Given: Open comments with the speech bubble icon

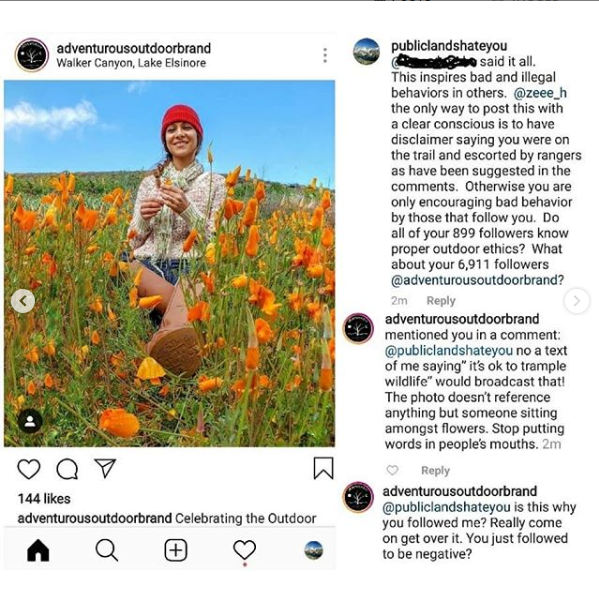Looking at the screenshot, I should coord(67,469).
